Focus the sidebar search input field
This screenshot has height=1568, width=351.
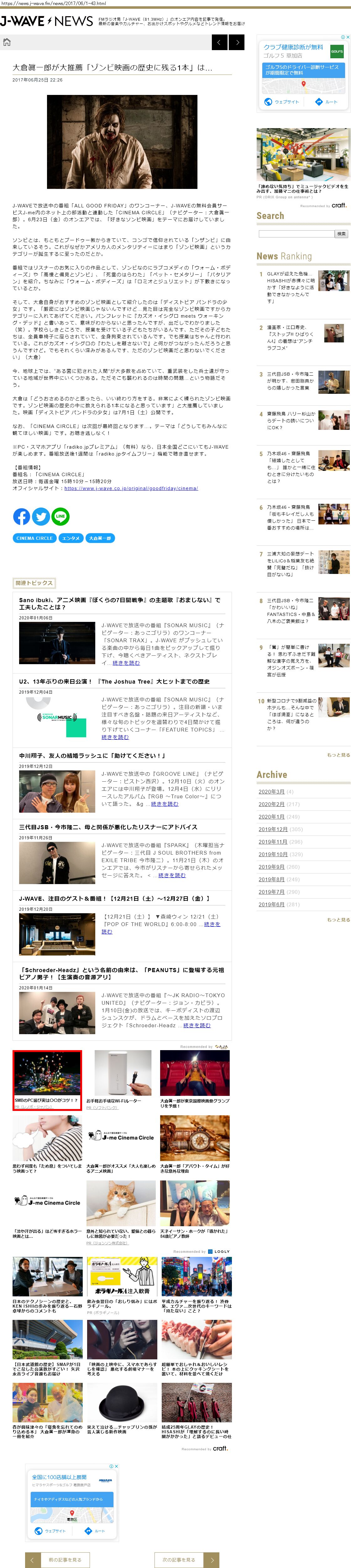point(296,234)
